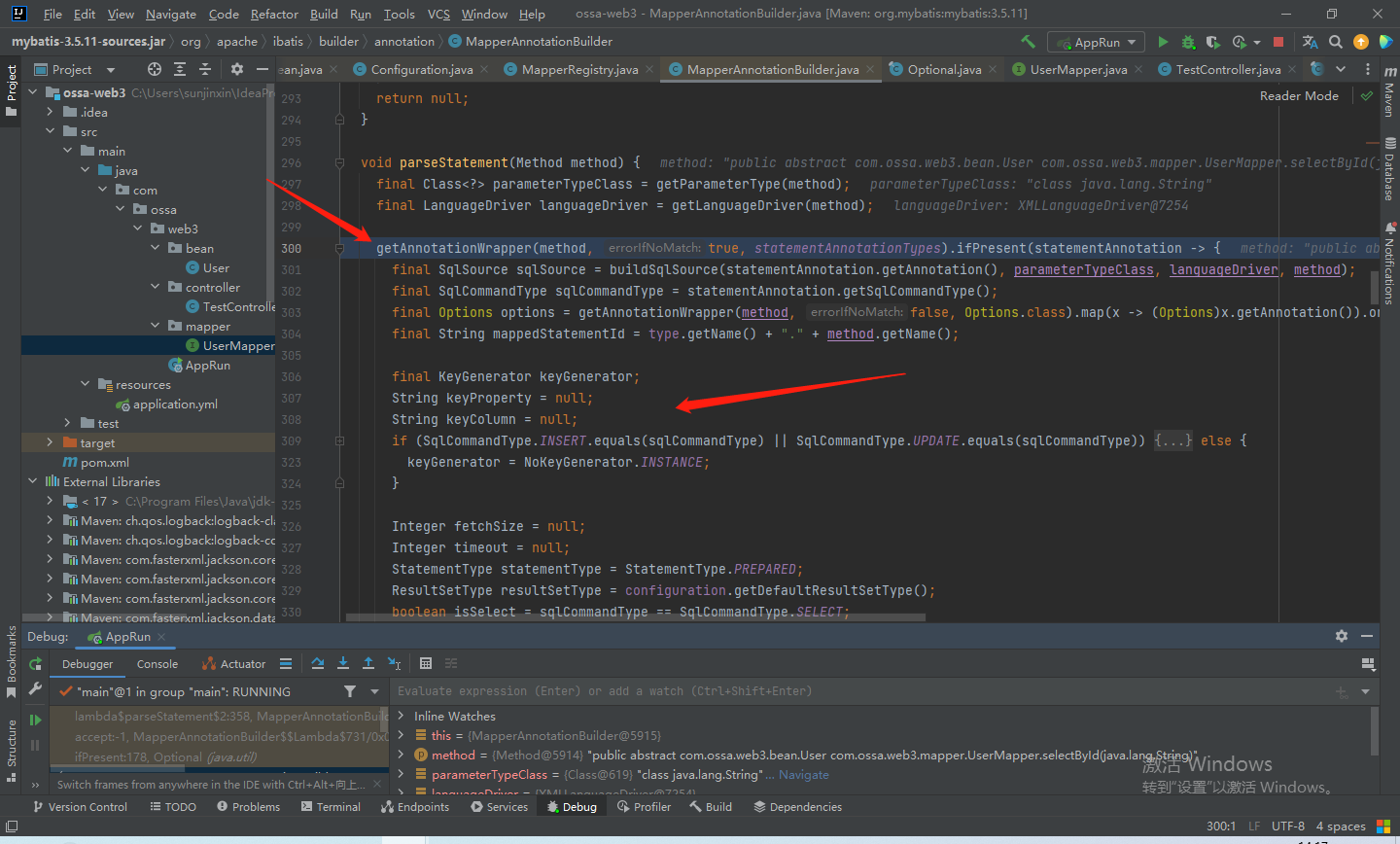Image resolution: width=1400 pixels, height=844 pixels.
Task: Open Search Everywhere magnifier icon
Action: pos(1336,42)
